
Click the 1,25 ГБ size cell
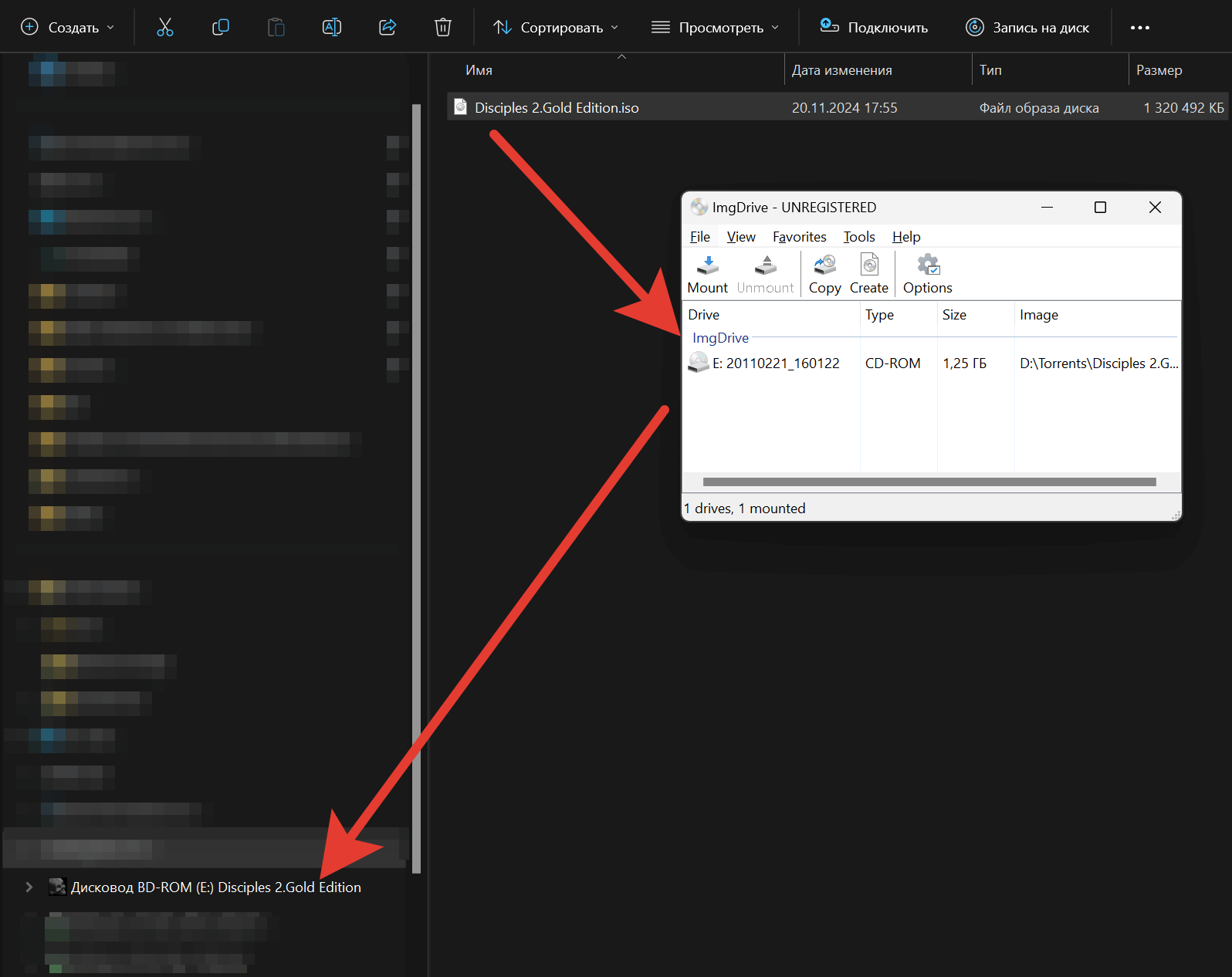[x=964, y=363]
